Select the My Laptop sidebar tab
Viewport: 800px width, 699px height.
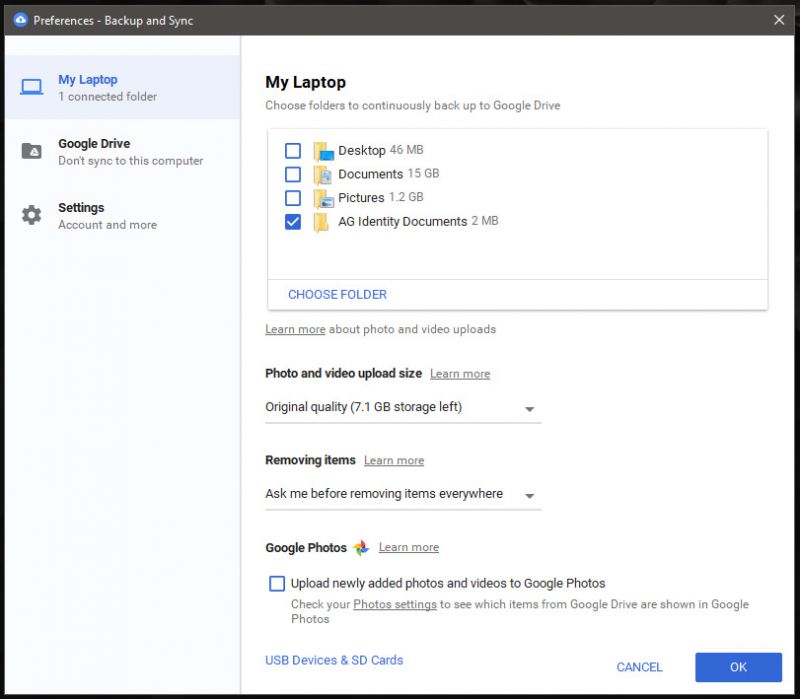tap(122, 87)
